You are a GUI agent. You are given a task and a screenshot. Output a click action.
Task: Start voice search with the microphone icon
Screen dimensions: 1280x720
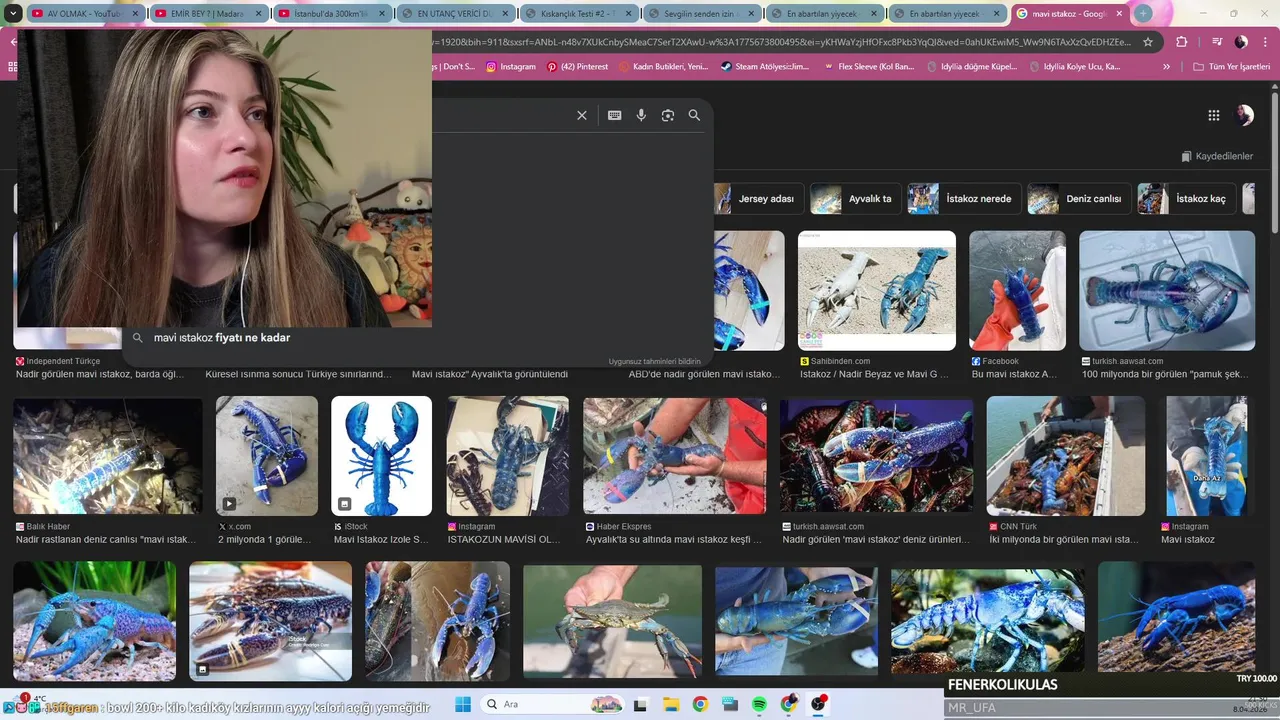coord(641,115)
